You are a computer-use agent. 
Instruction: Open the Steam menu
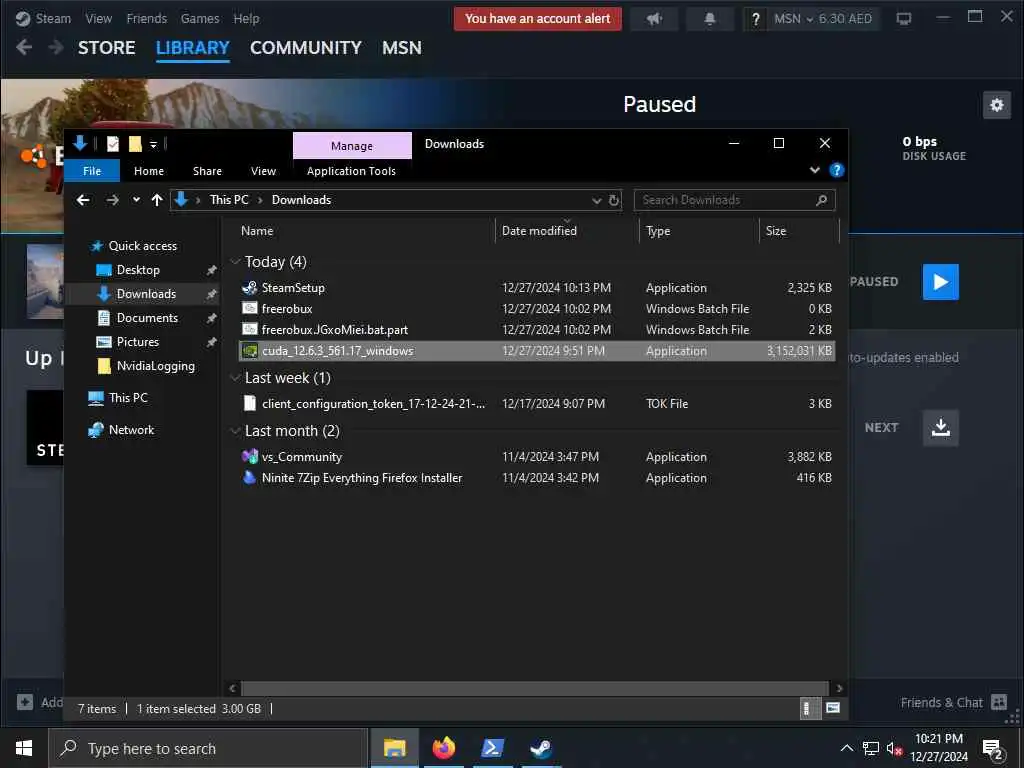(x=44, y=18)
